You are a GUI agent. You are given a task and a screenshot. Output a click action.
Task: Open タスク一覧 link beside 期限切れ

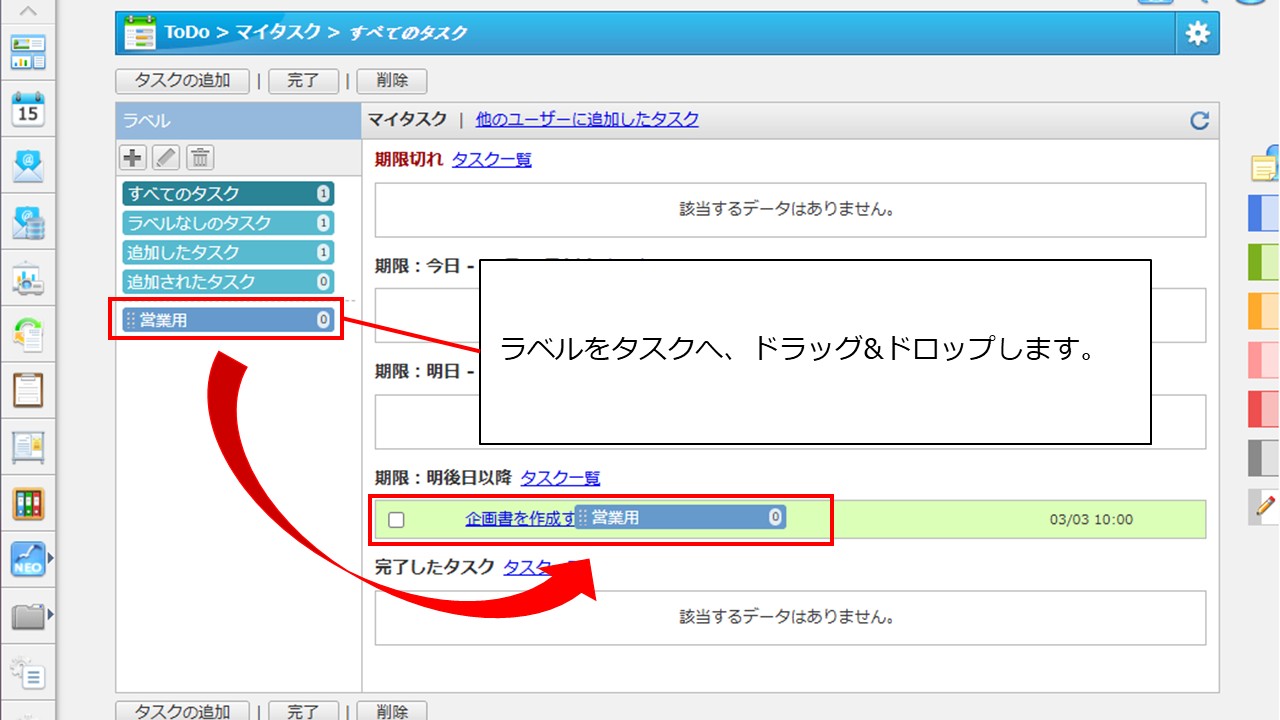492,160
